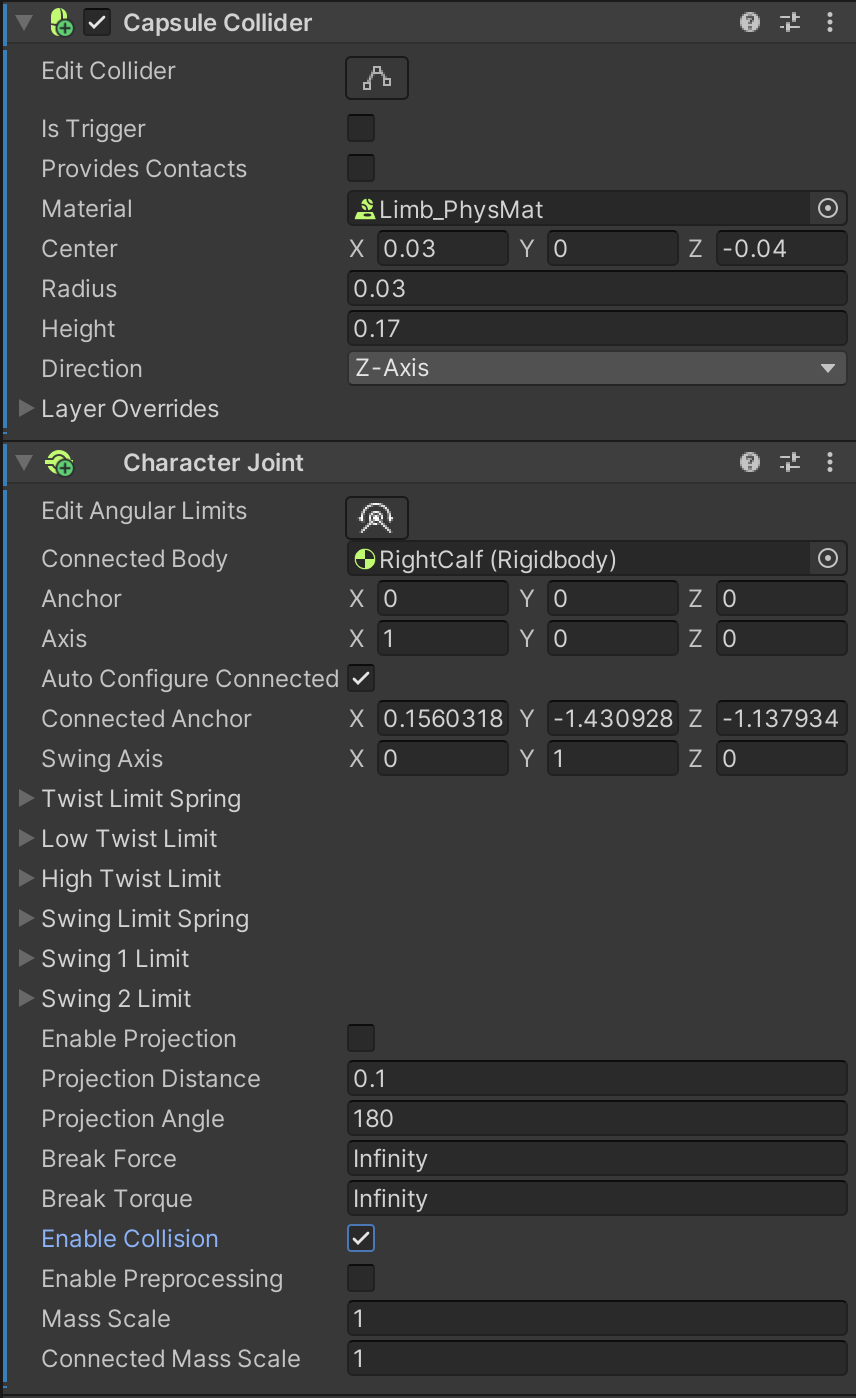Open object picker for Connected Body field
The width and height of the screenshot is (856, 1398).
click(x=828, y=559)
